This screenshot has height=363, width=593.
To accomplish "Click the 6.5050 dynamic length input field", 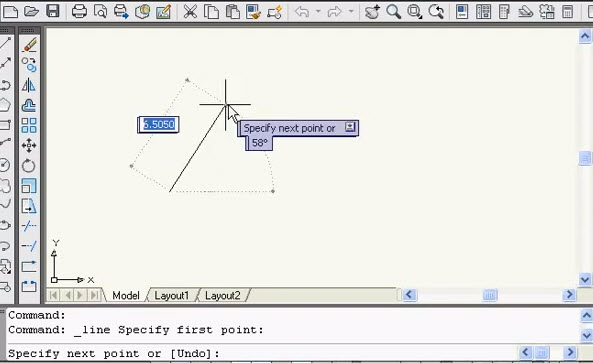I will click(158, 124).
